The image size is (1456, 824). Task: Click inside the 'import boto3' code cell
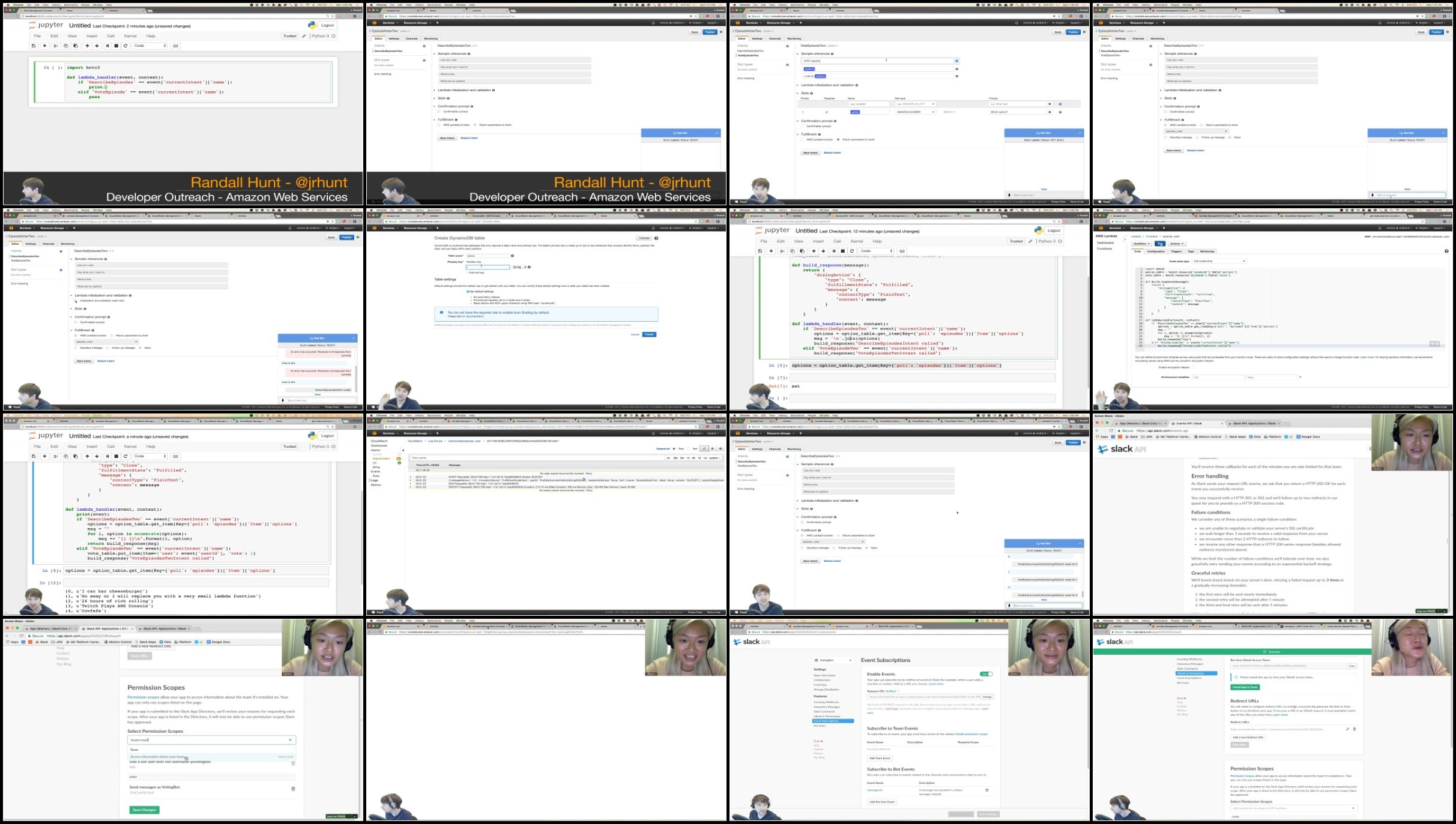tap(199, 82)
